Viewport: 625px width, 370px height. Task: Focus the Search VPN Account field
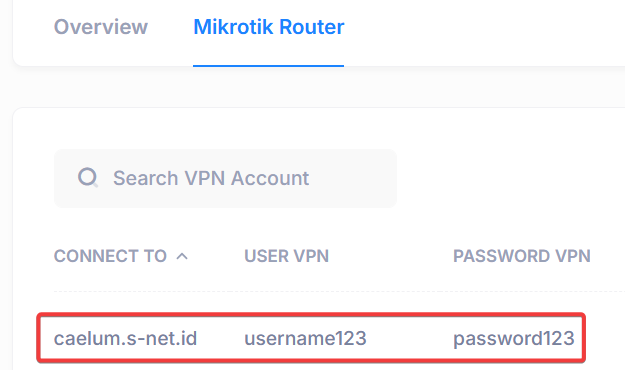pyautogui.click(x=225, y=178)
